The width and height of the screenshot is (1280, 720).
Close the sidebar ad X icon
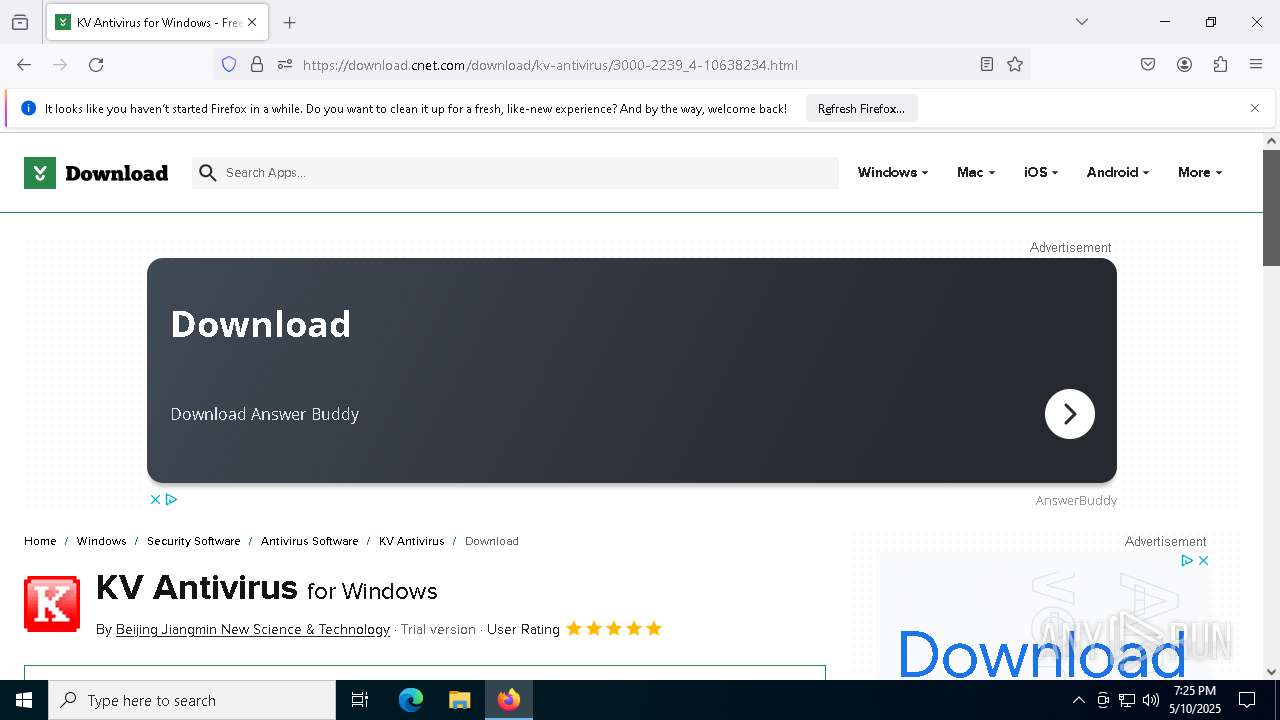(x=1203, y=561)
